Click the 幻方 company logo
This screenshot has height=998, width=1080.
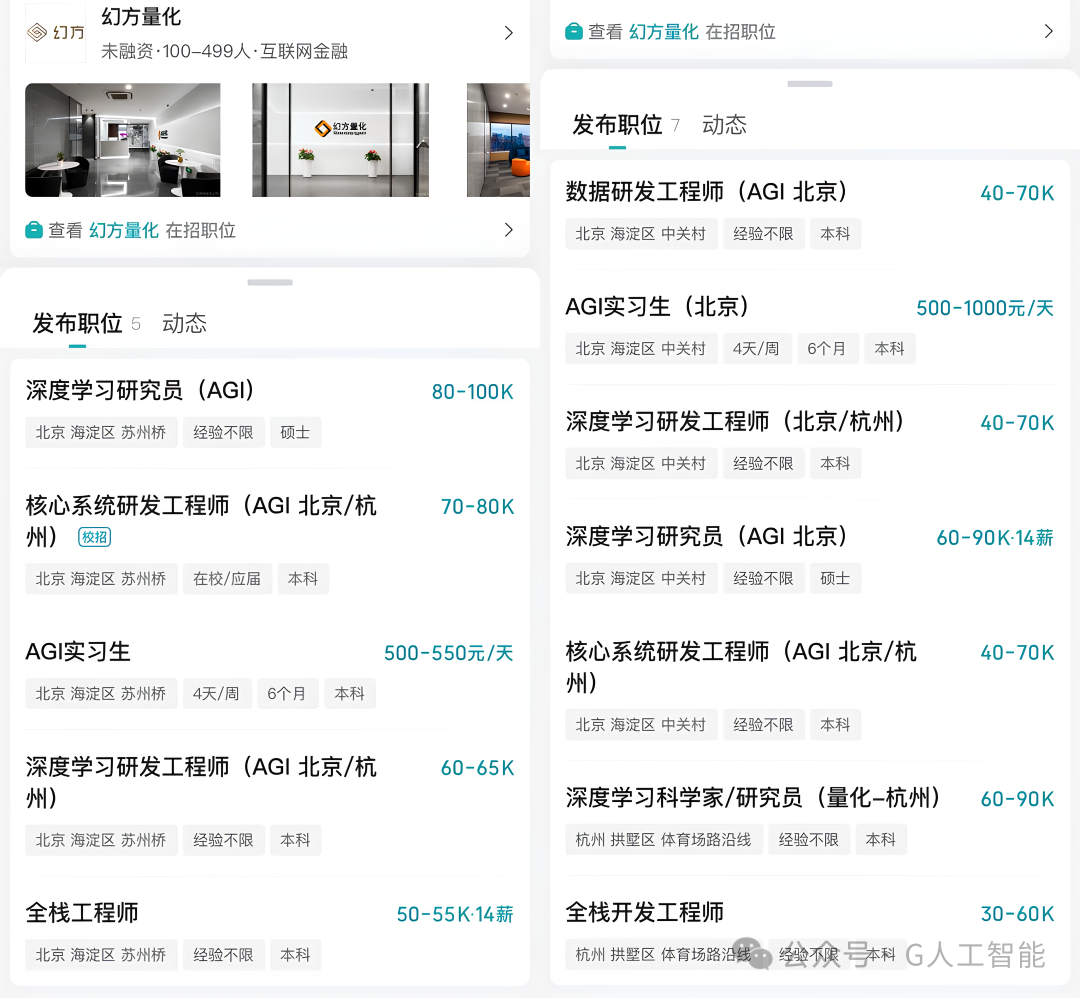56,32
